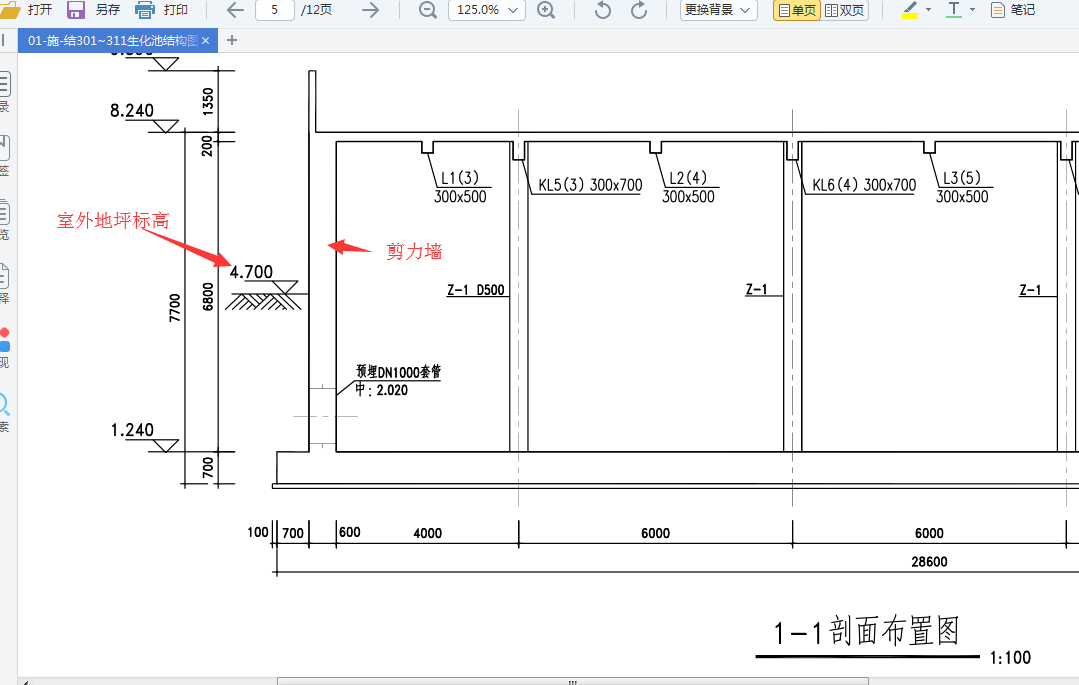The height and width of the screenshot is (685, 1079).
Task: Select the yellow highlighter tool
Action: pyautogui.click(x=910, y=10)
